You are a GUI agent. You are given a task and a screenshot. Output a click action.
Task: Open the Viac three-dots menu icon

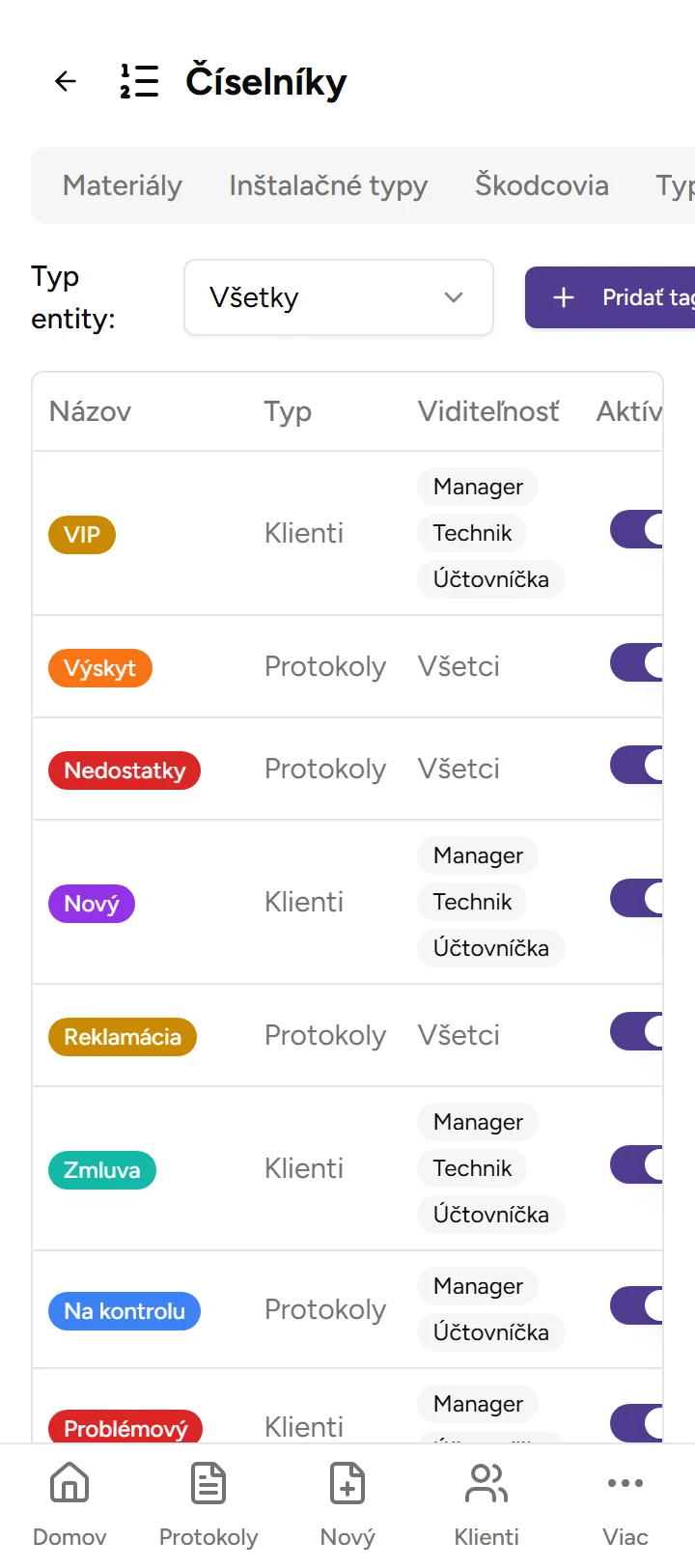coord(625,1483)
